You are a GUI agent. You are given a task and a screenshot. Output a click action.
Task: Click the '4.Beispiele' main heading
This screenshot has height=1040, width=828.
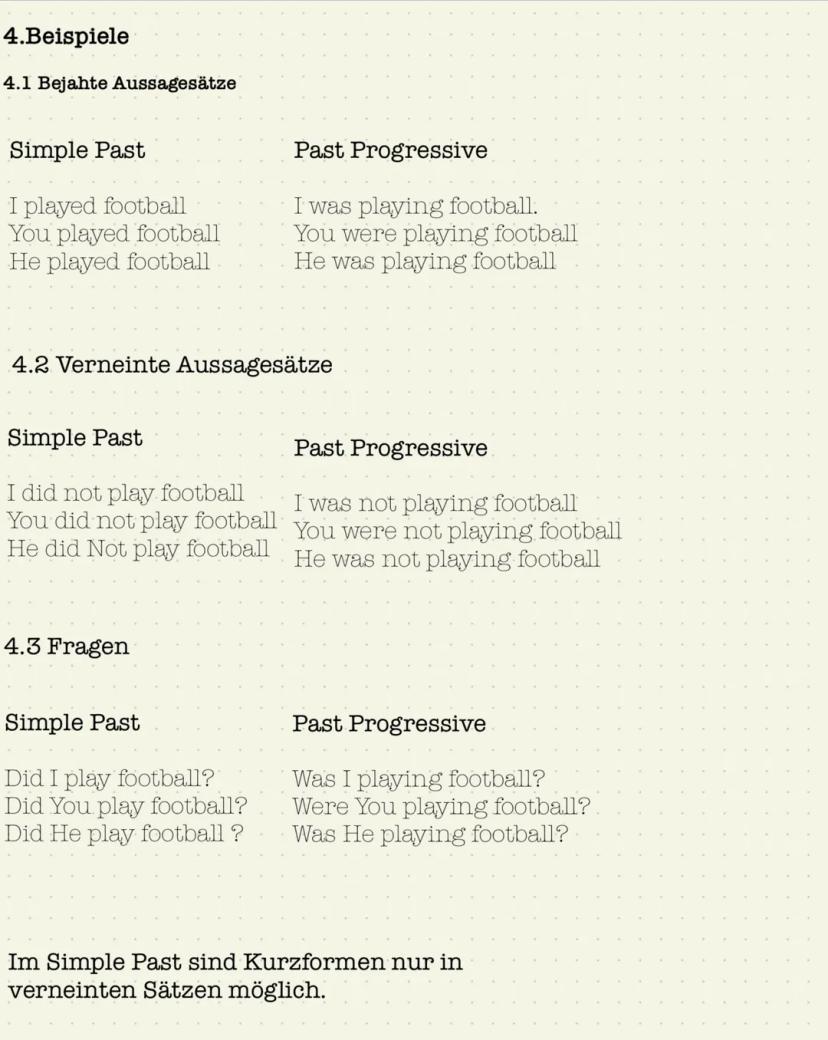tap(66, 37)
